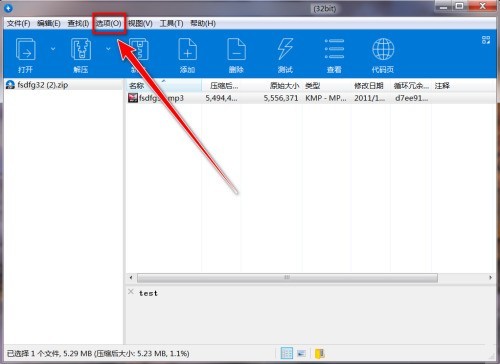Open the 帮助(H) menu
500x364 pixels.
tap(203, 23)
